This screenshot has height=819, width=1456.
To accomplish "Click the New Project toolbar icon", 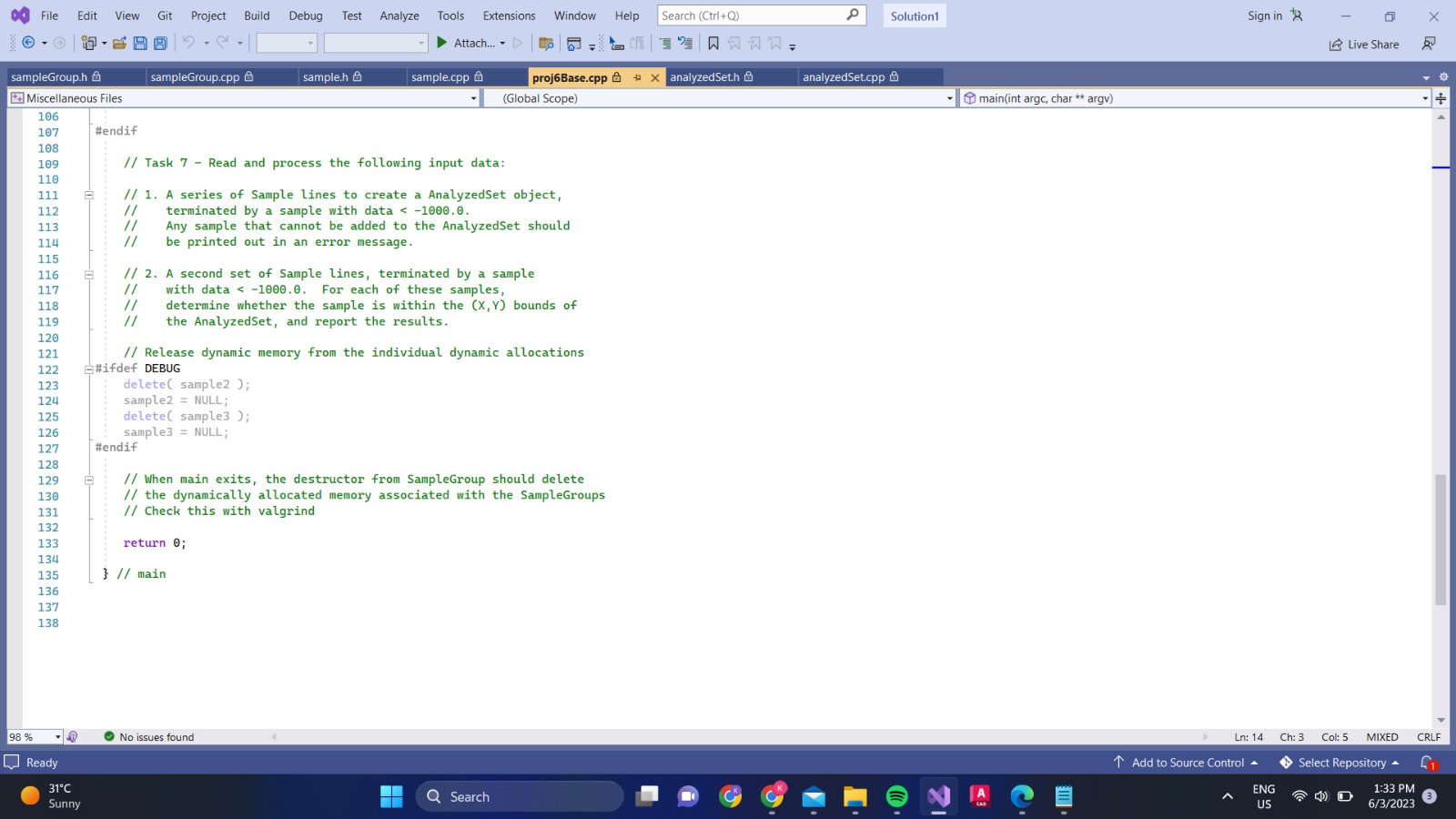I will (88, 43).
